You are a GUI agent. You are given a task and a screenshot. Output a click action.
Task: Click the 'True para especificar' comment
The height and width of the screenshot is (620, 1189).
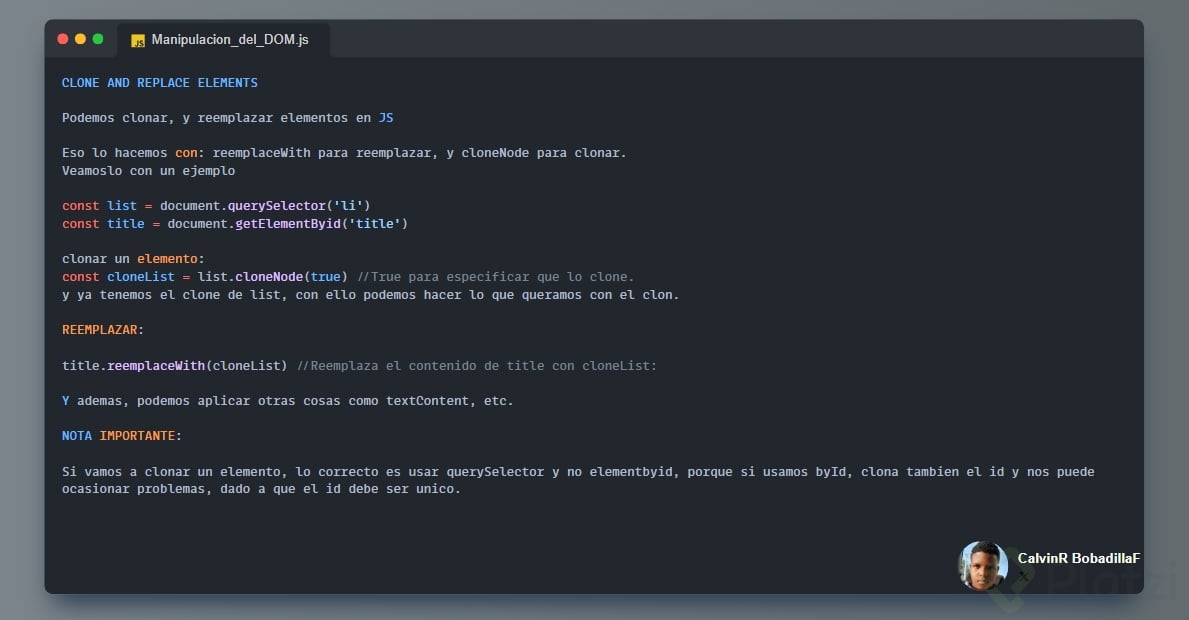pyautogui.click(x=496, y=277)
